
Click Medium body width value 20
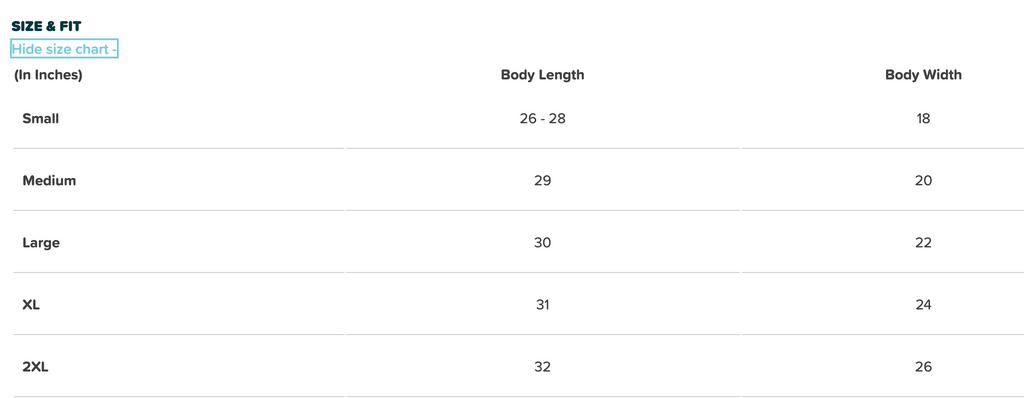click(x=923, y=181)
